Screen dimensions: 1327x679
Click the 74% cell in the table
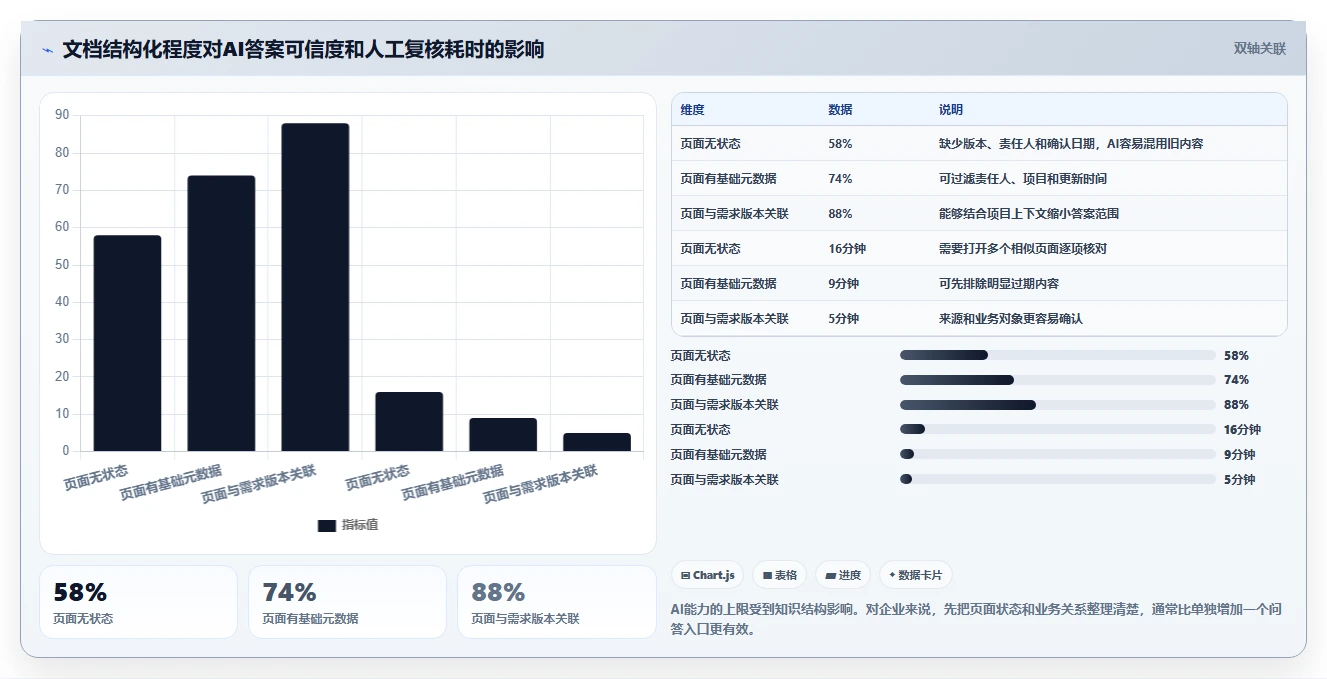click(840, 179)
